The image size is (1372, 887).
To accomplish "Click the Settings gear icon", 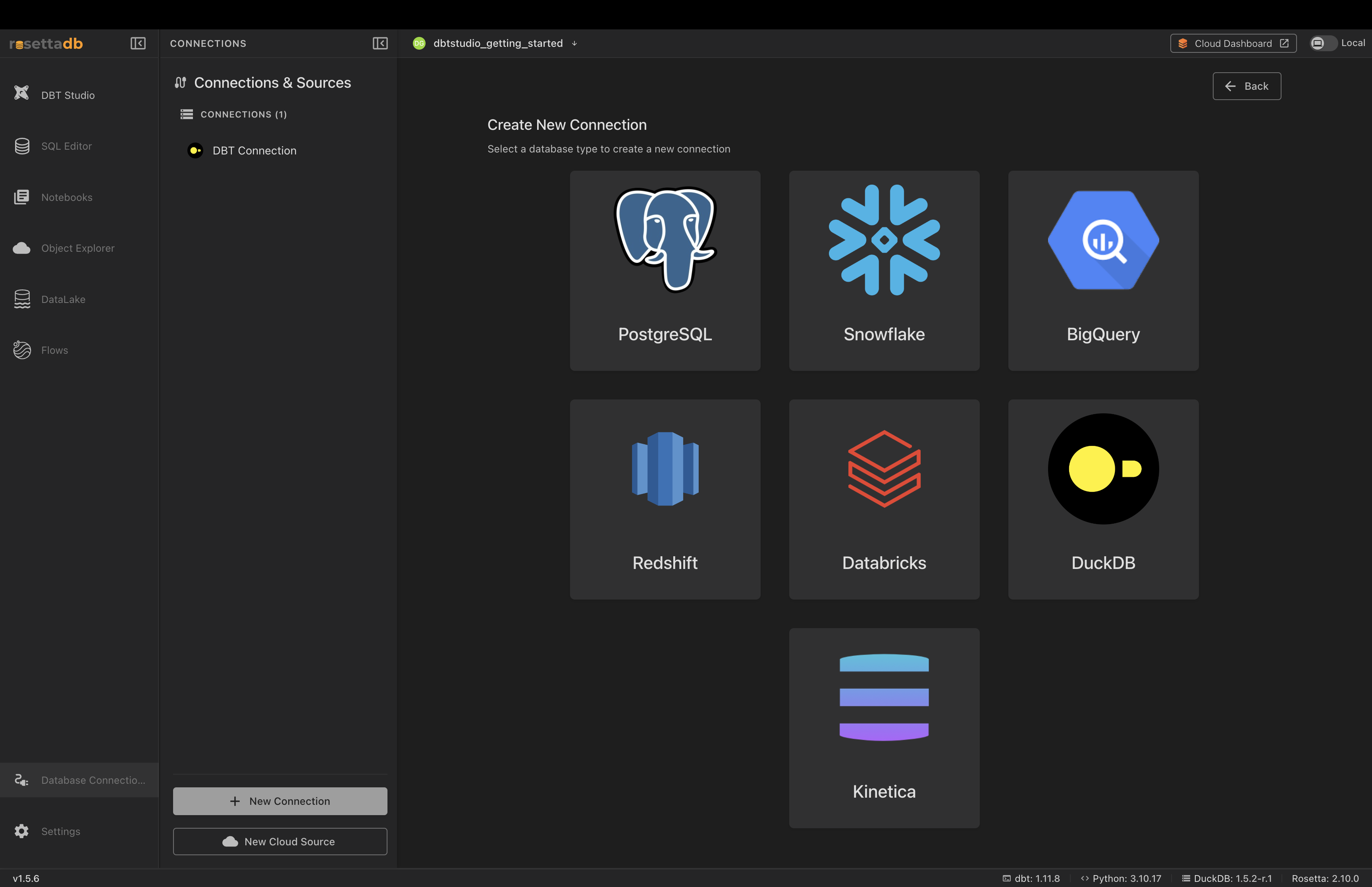I will (22, 831).
